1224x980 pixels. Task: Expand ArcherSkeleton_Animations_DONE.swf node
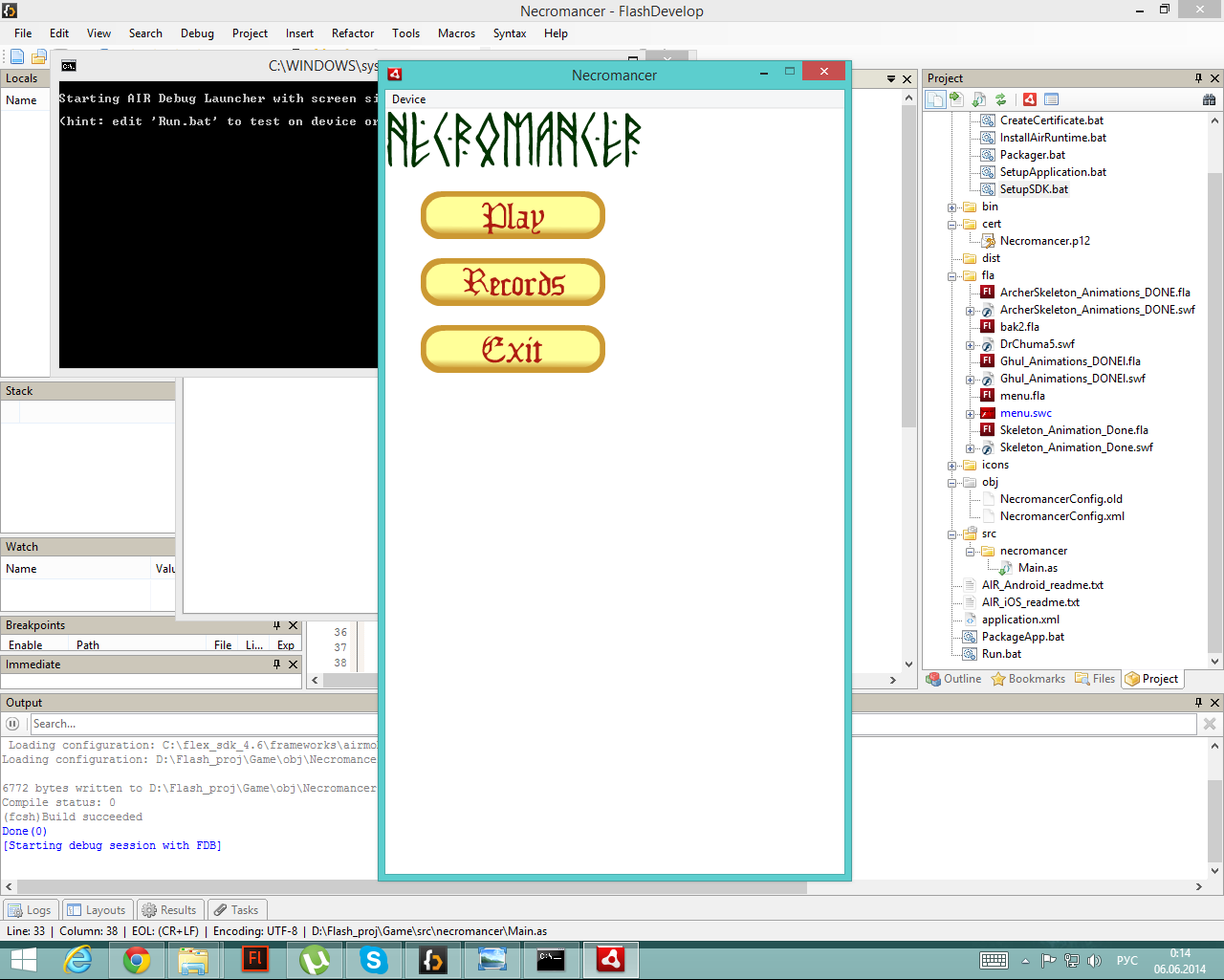coord(970,311)
